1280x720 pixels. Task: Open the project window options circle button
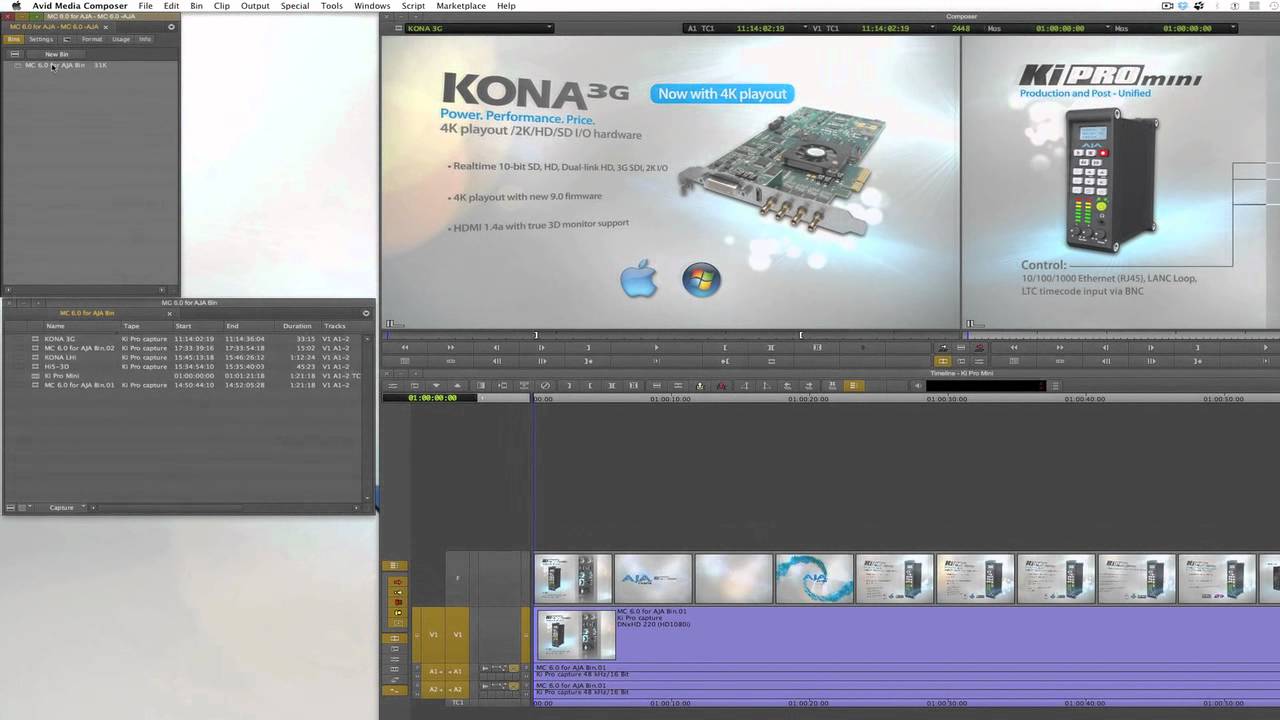pyautogui.click(x=171, y=27)
